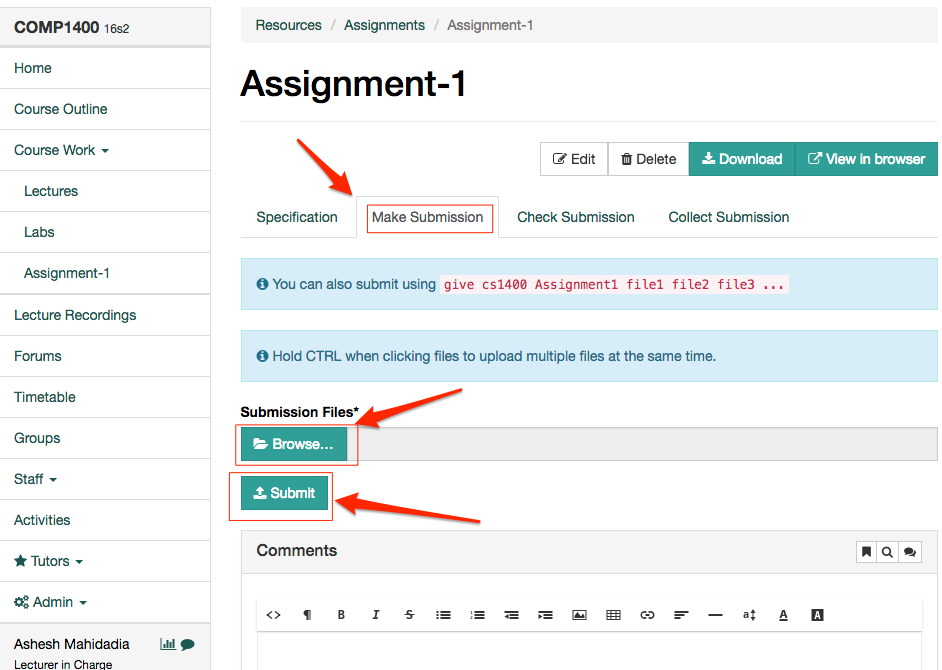
Task: Open Lecture Recordings page
Action: 105,315
